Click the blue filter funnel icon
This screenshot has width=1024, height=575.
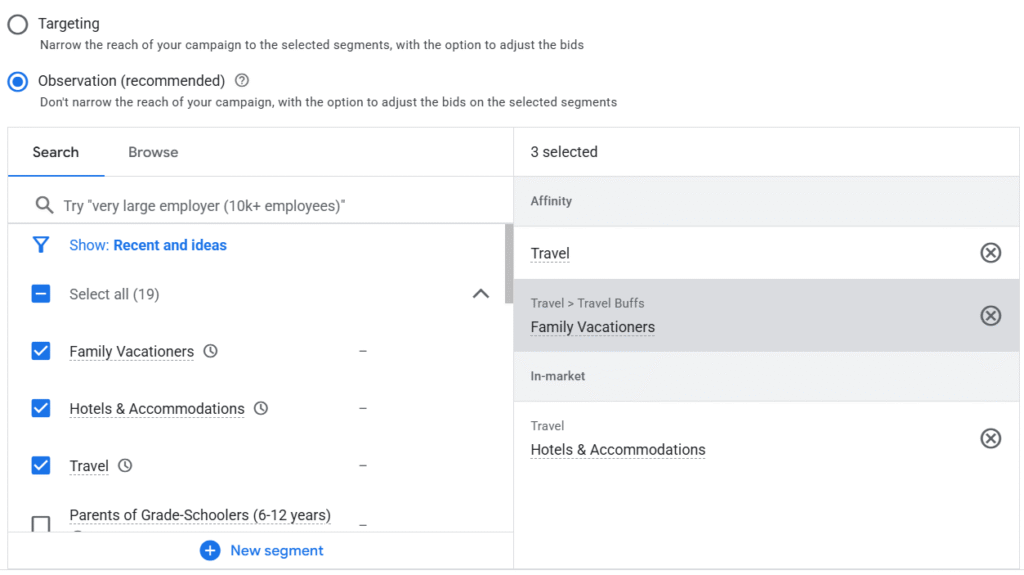click(x=41, y=245)
